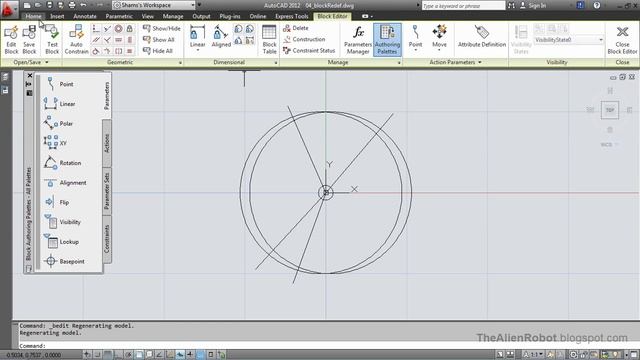Open the Block Table
The height and width of the screenshot is (360, 640).
tap(269, 39)
